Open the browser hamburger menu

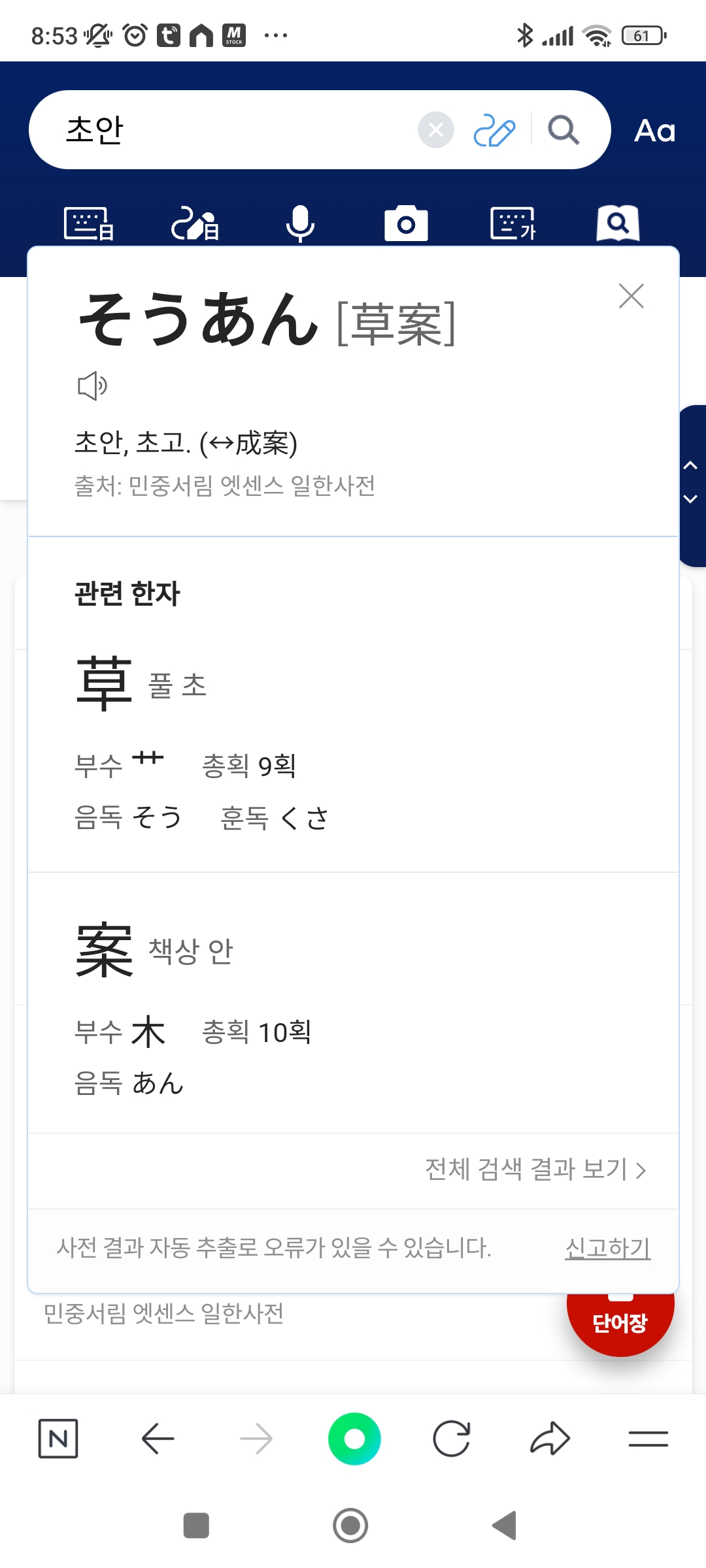point(648,1439)
